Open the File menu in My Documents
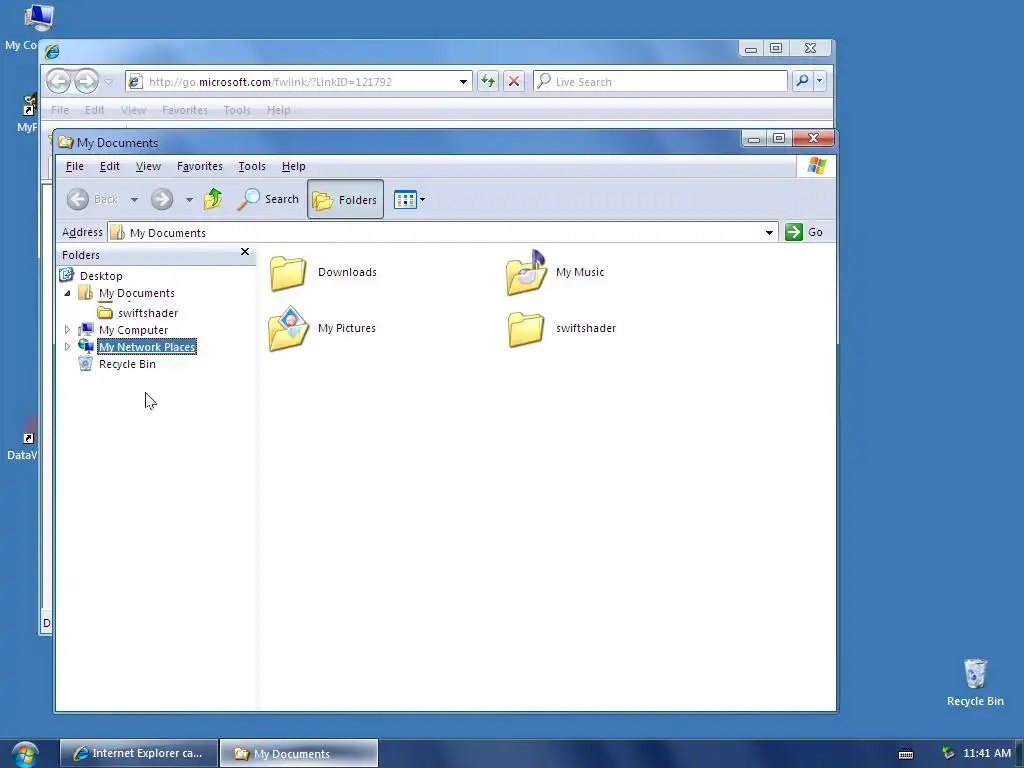This screenshot has height=768, width=1024. 74,166
